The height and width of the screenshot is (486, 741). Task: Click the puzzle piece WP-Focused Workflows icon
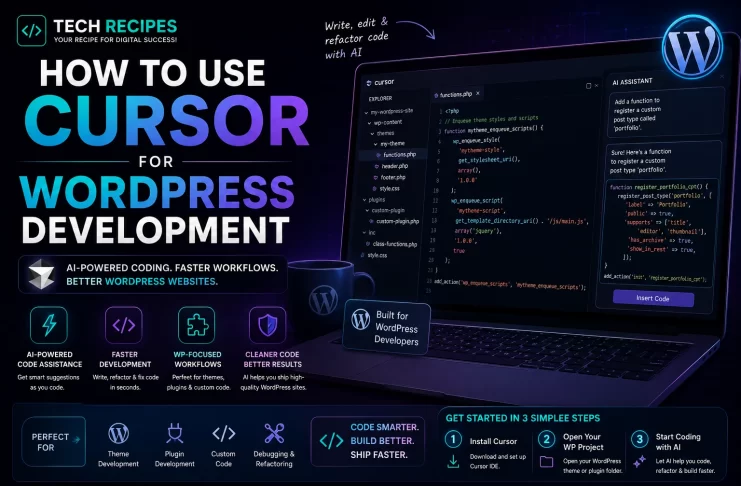click(x=197, y=325)
